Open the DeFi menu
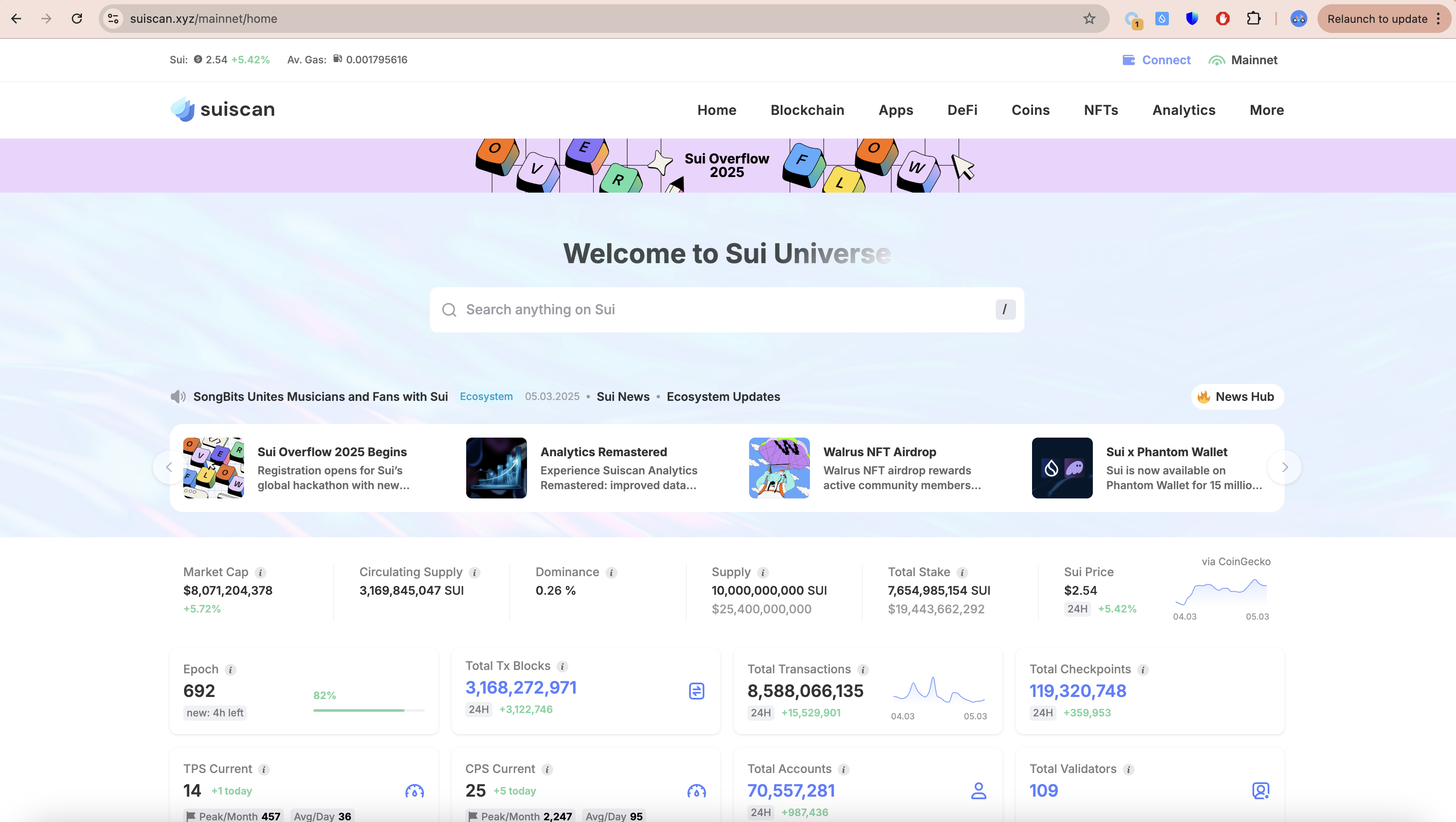 962,110
